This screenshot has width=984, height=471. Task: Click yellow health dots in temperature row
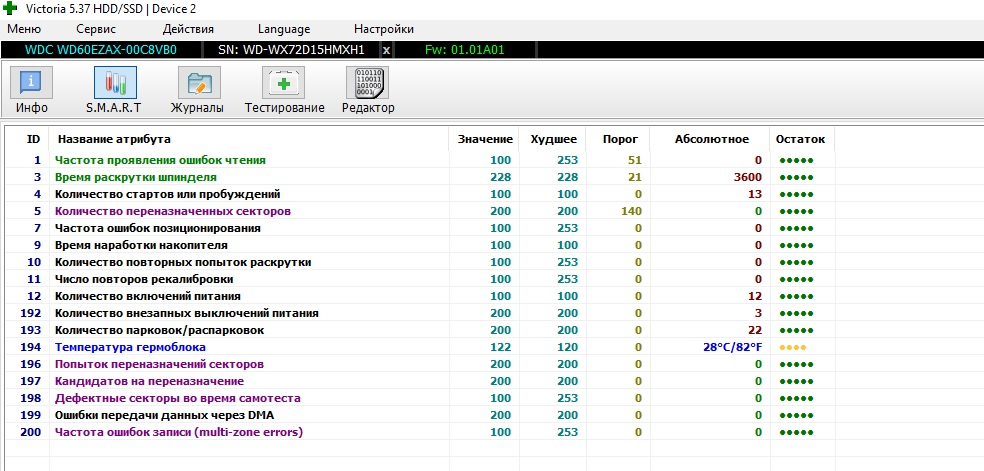coord(793,347)
